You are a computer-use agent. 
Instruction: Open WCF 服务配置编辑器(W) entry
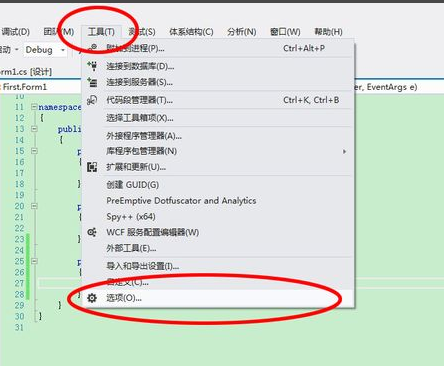click(x=218, y=232)
